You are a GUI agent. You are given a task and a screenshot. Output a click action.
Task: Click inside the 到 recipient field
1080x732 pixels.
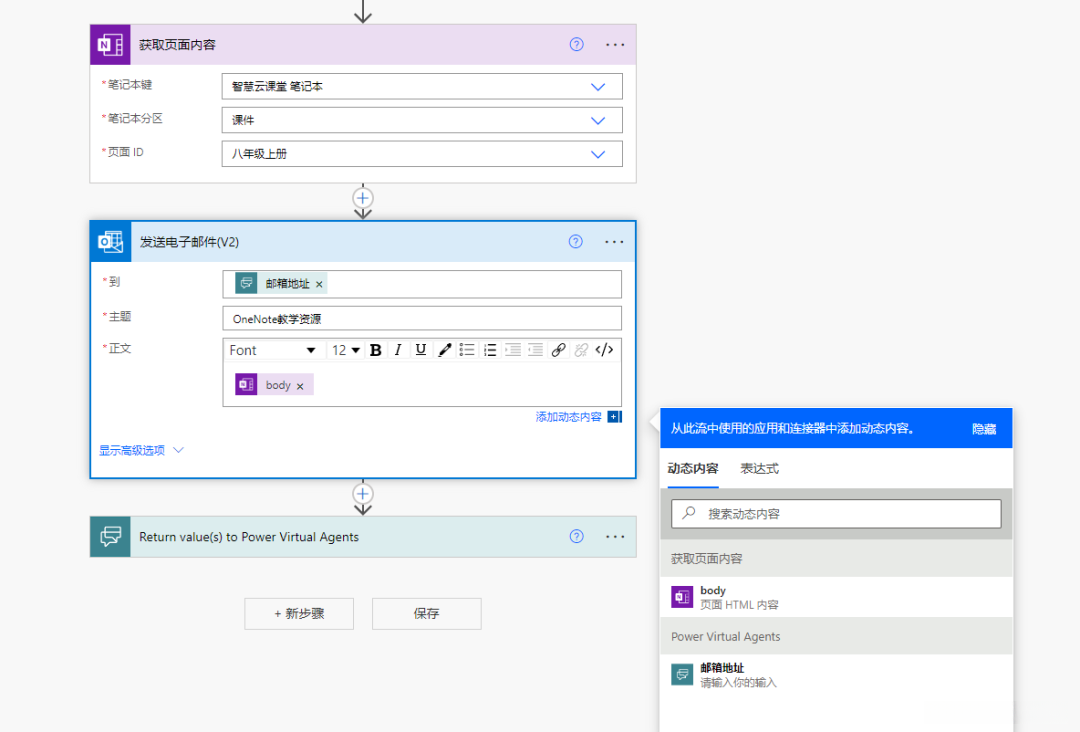pyautogui.click(x=422, y=284)
